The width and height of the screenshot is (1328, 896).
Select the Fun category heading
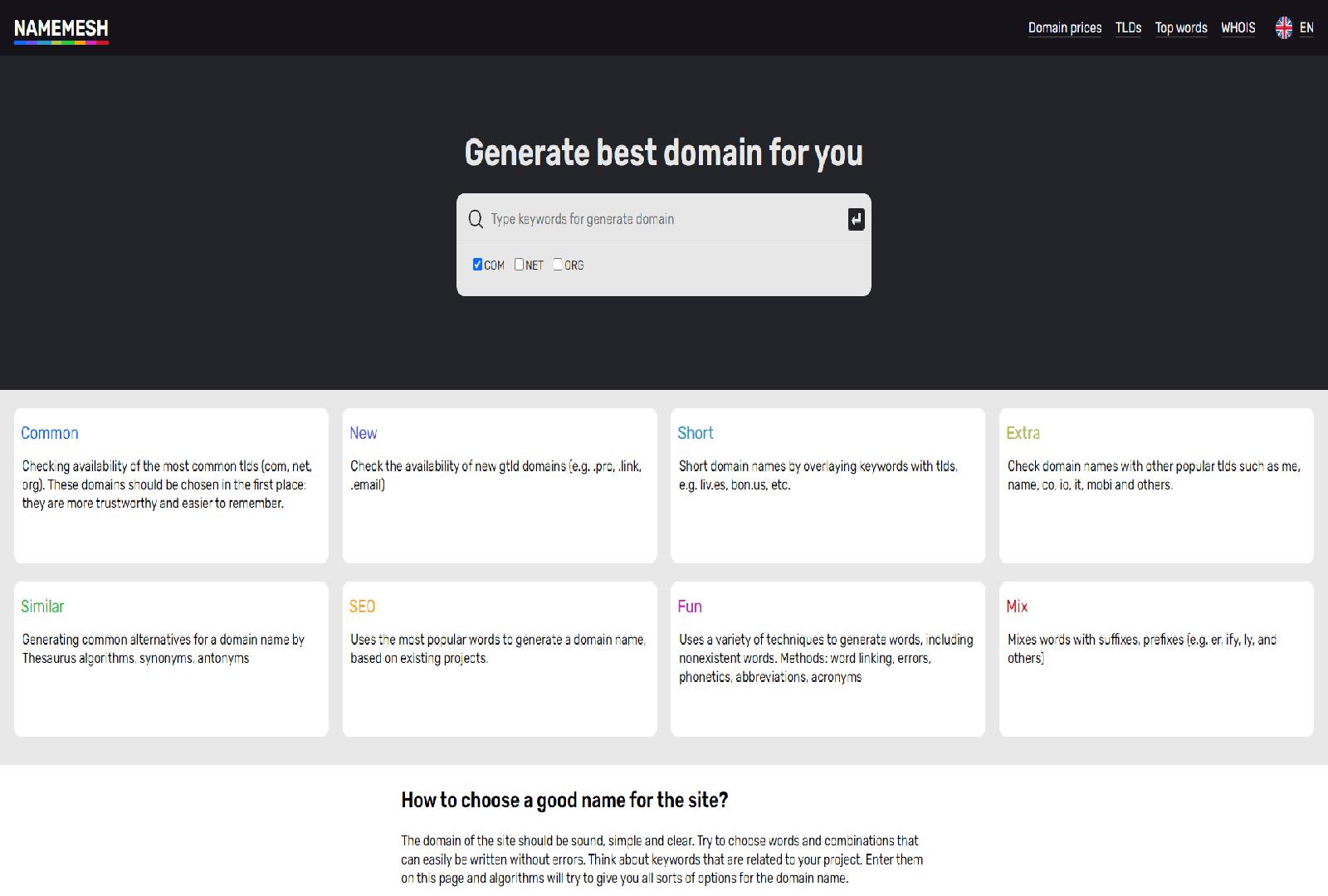(x=689, y=606)
